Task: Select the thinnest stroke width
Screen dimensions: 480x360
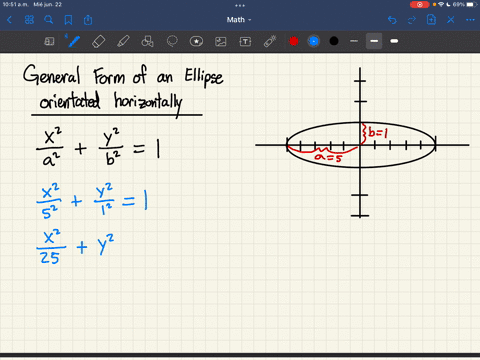Action: click(354, 41)
